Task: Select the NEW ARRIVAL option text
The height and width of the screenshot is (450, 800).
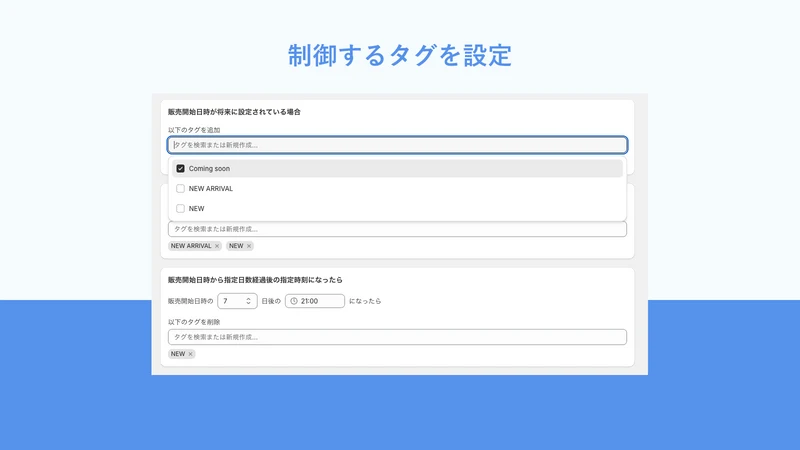Action: [211, 188]
